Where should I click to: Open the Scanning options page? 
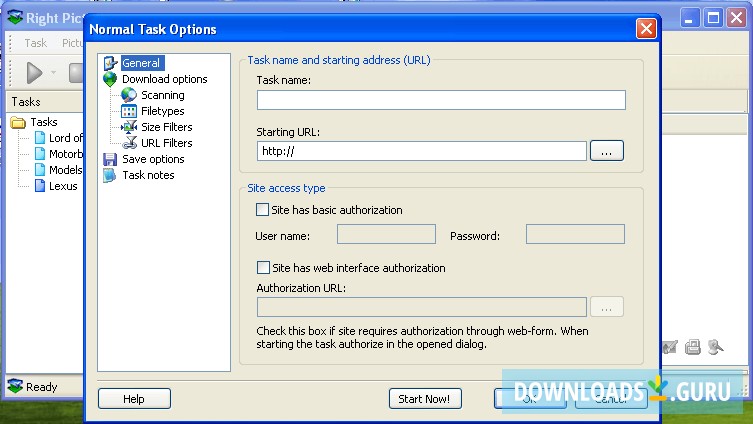[x=163, y=95]
